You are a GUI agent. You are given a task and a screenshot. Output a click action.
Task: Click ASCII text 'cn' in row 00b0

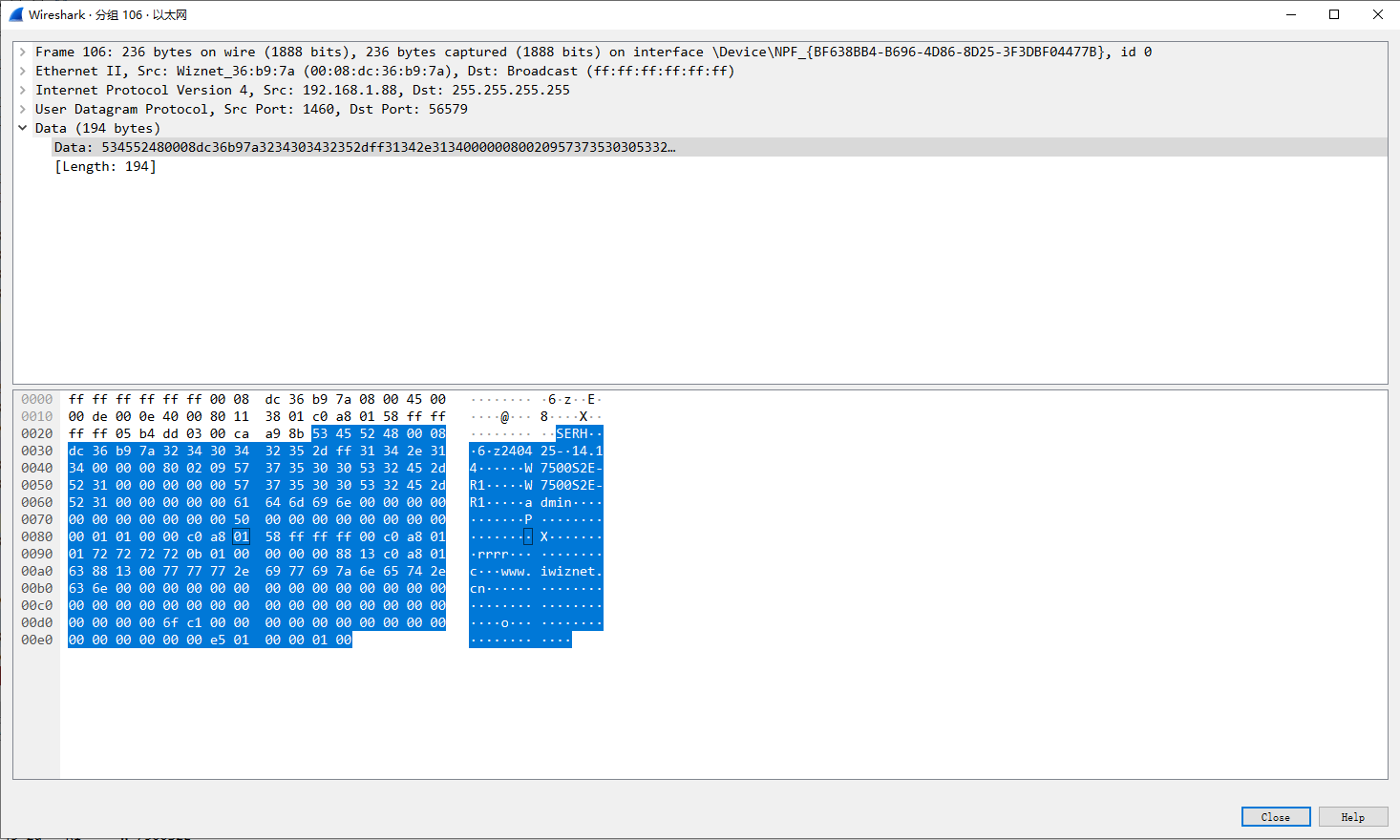pos(477,588)
